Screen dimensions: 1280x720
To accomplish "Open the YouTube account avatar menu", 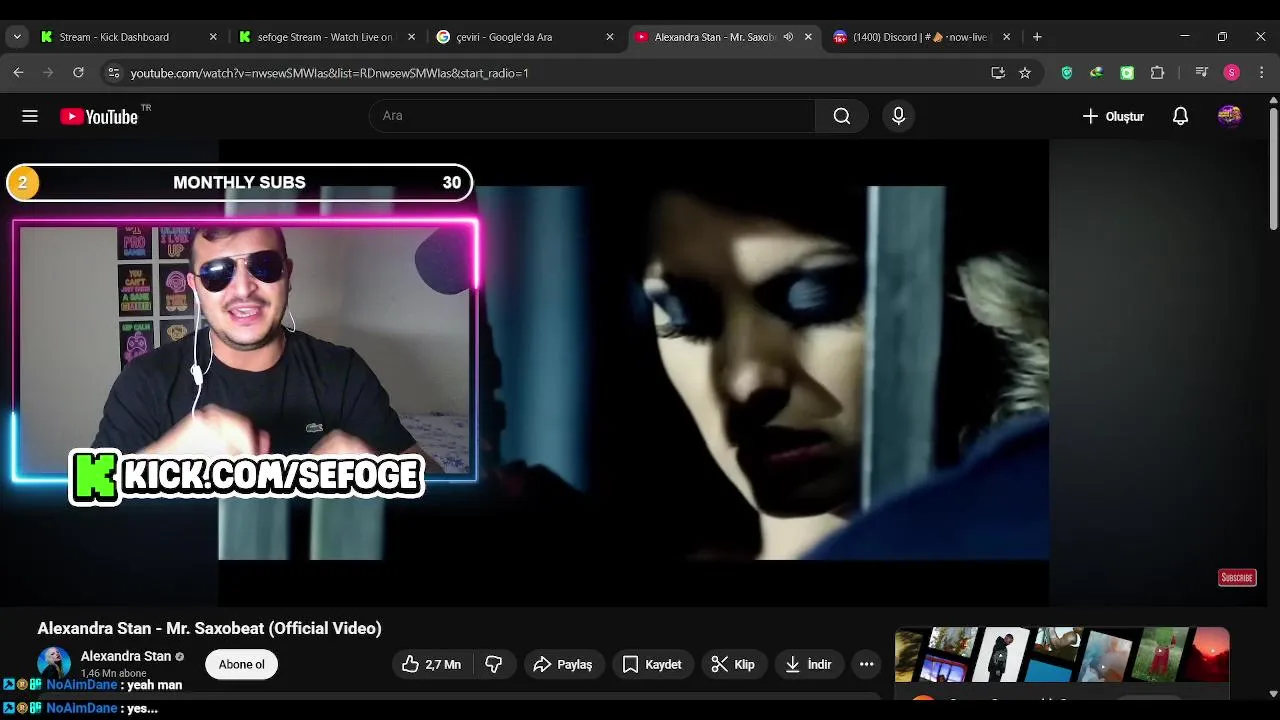I will (x=1230, y=116).
